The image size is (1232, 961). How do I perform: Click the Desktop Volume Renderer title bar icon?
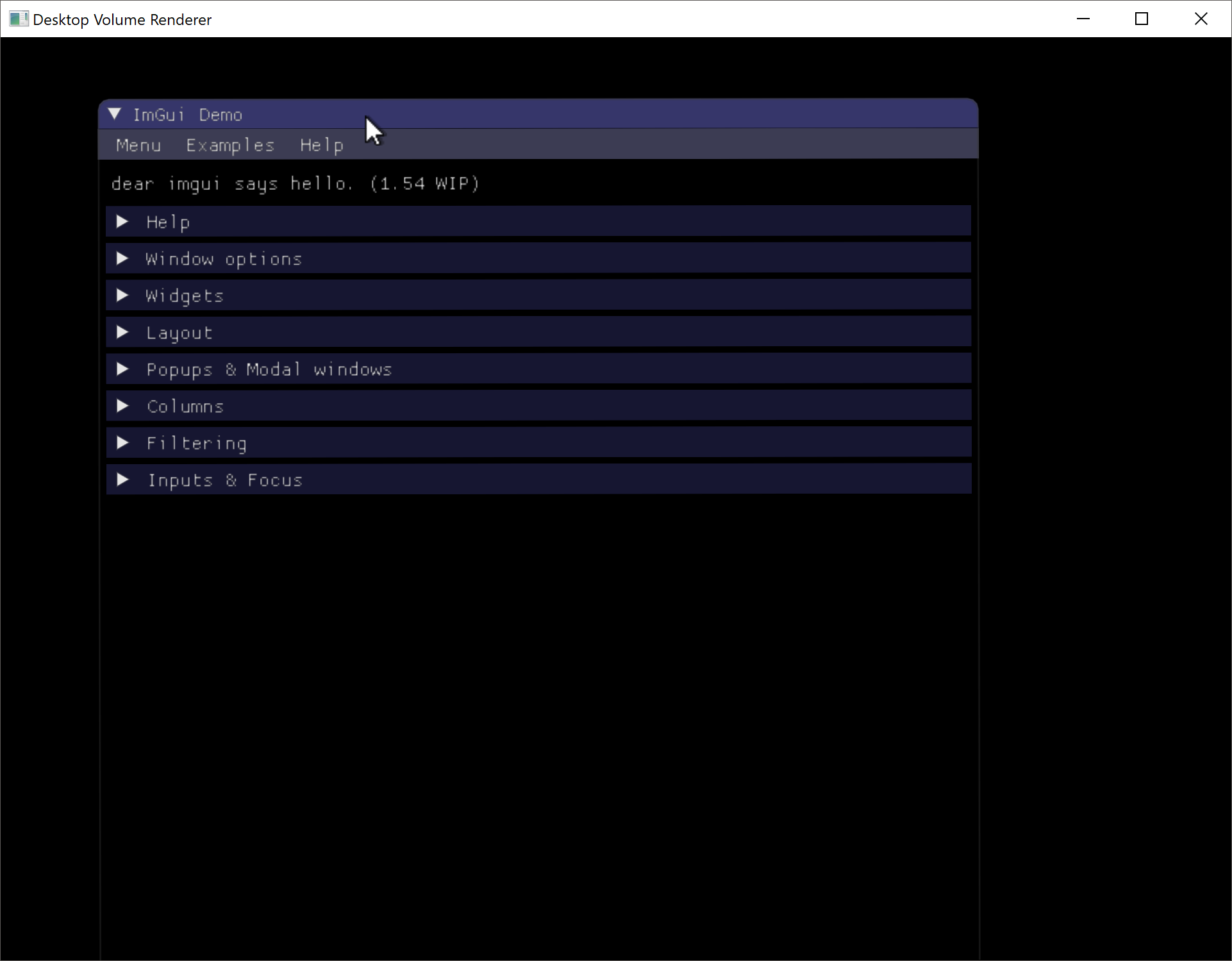18,19
